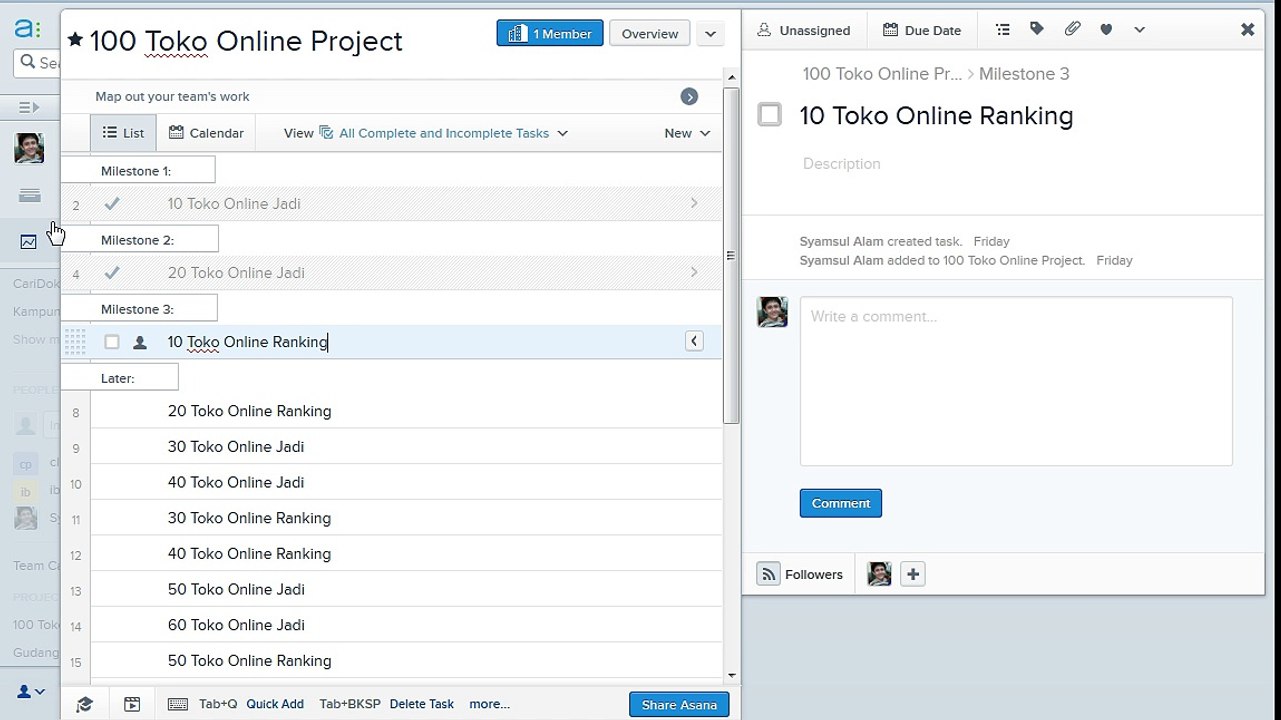The width and height of the screenshot is (1281, 720).
Task: Like the task with heart icon
Action: [x=1106, y=30]
